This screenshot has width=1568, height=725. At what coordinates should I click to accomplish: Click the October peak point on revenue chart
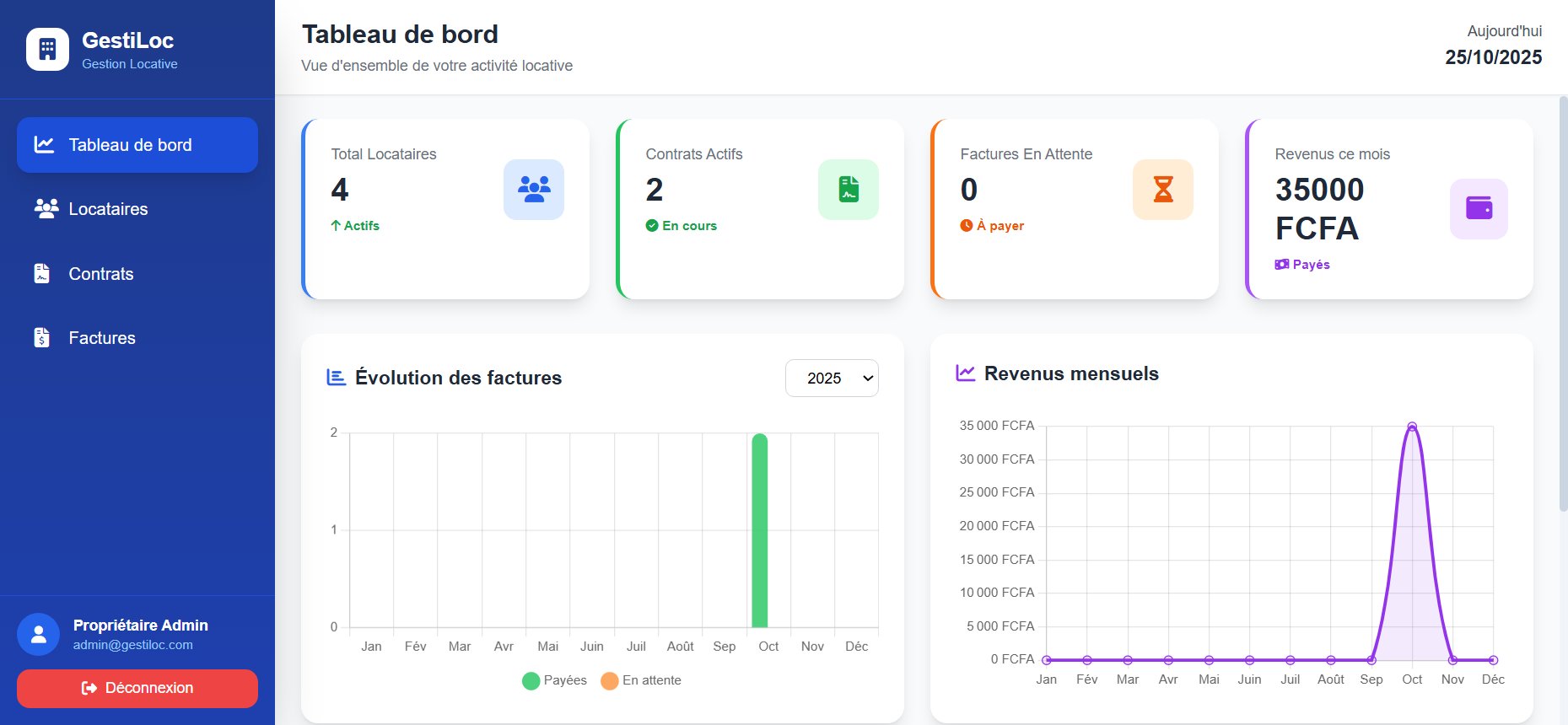[1412, 427]
